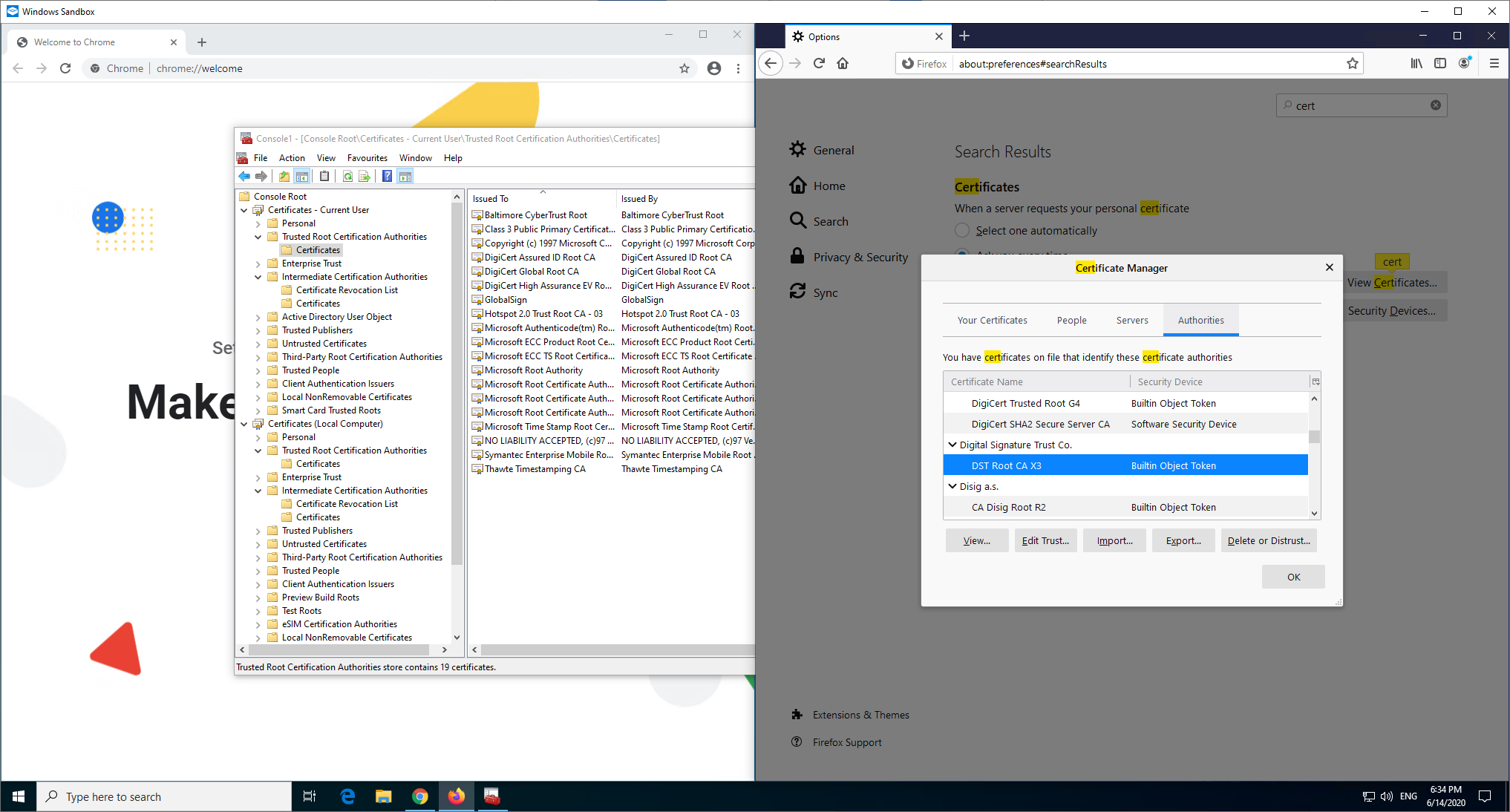Toggle Show/Hide Console Tree icon
The width and height of the screenshot is (1510, 812).
point(302,177)
